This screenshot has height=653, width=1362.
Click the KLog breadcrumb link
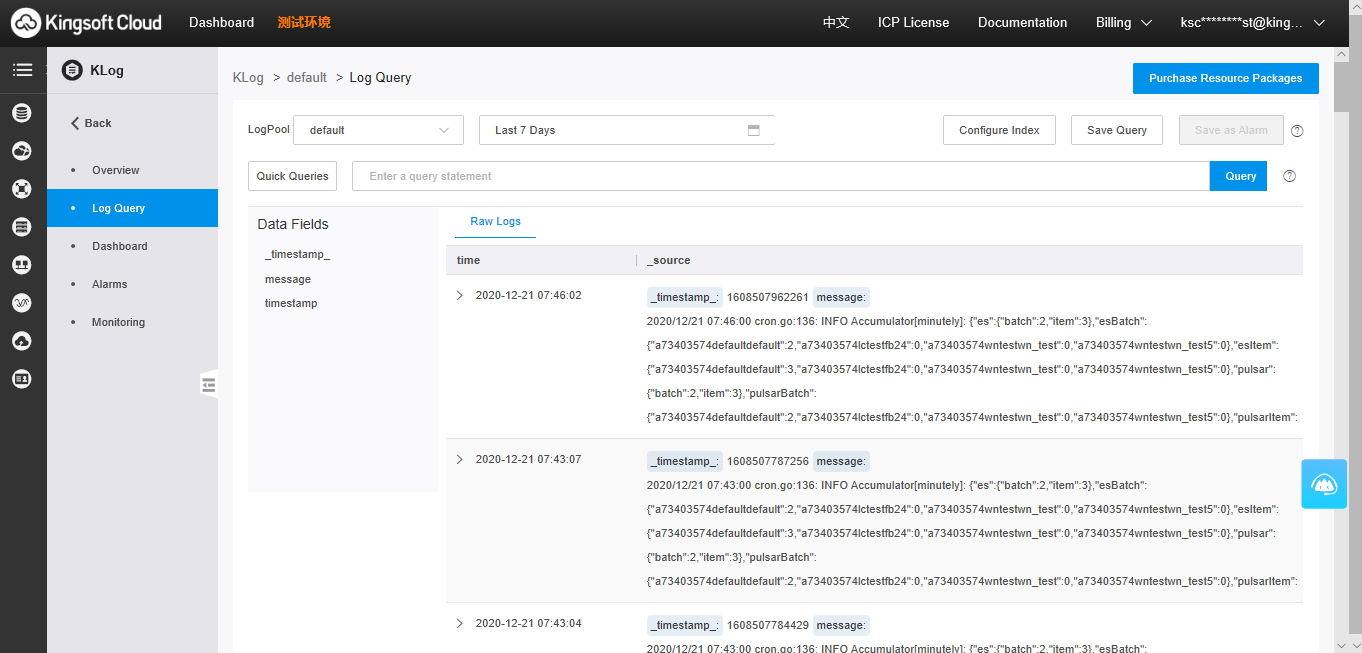tap(247, 77)
